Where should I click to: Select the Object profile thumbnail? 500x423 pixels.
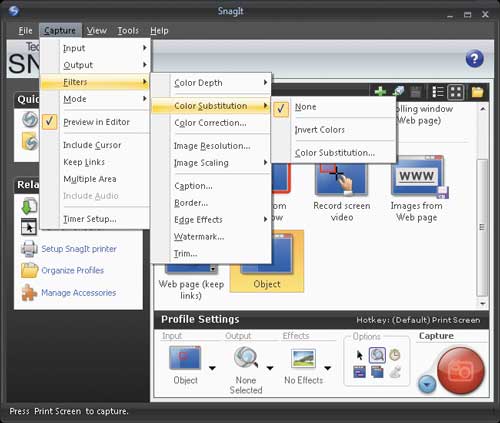(267, 261)
